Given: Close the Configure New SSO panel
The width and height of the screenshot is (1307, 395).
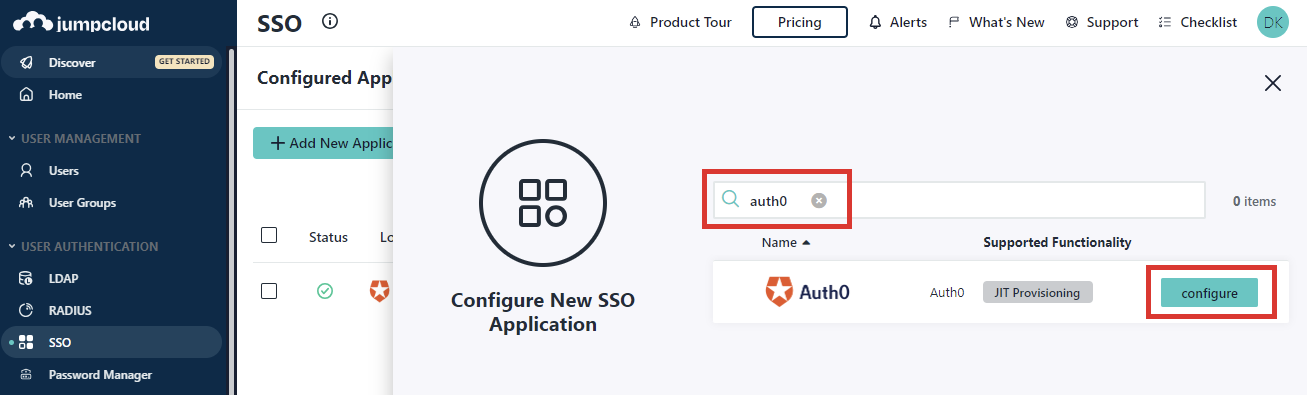Looking at the screenshot, I should click(x=1273, y=83).
